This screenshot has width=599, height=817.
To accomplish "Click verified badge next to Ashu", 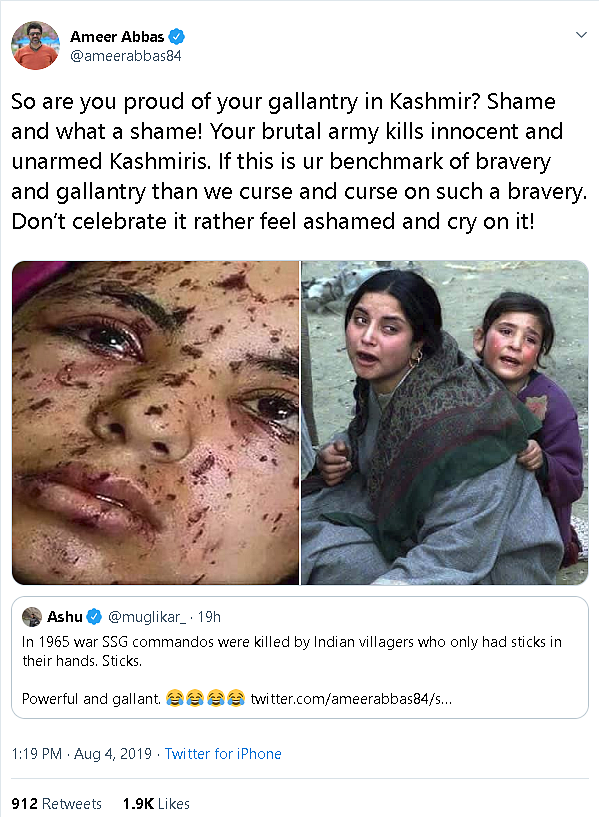I will pos(94,617).
